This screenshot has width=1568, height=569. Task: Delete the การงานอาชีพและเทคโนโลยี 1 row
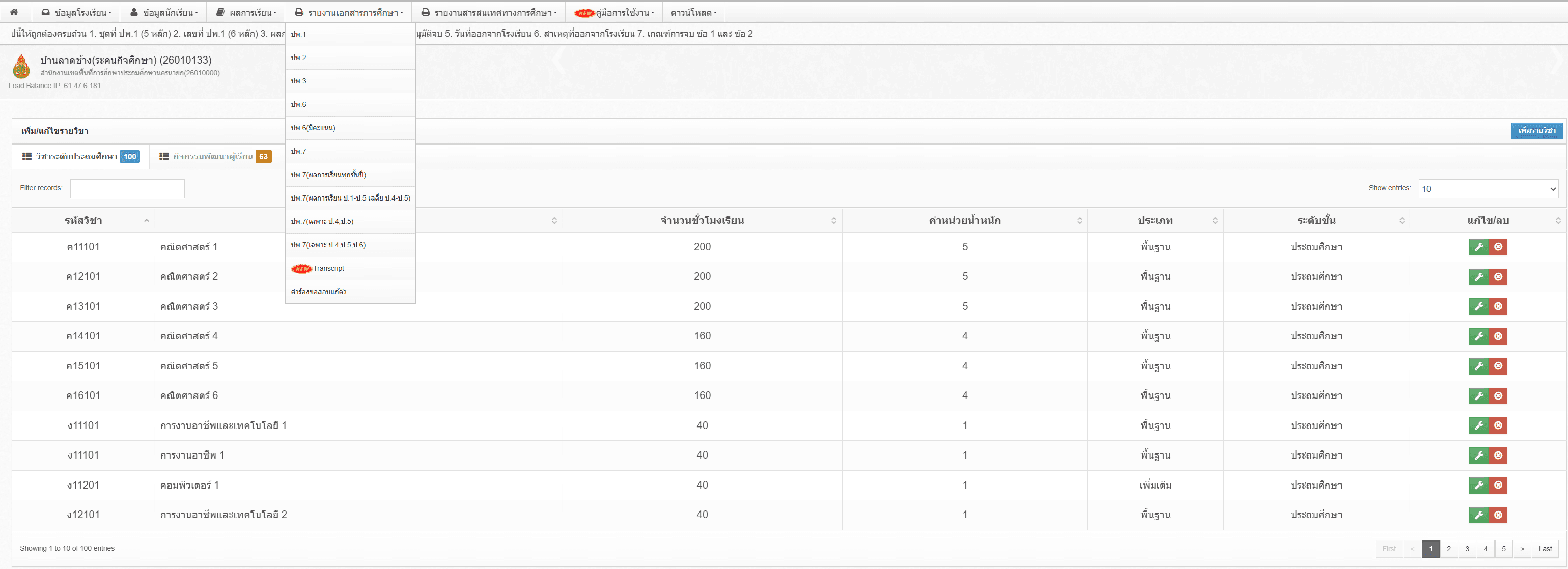(x=1498, y=425)
